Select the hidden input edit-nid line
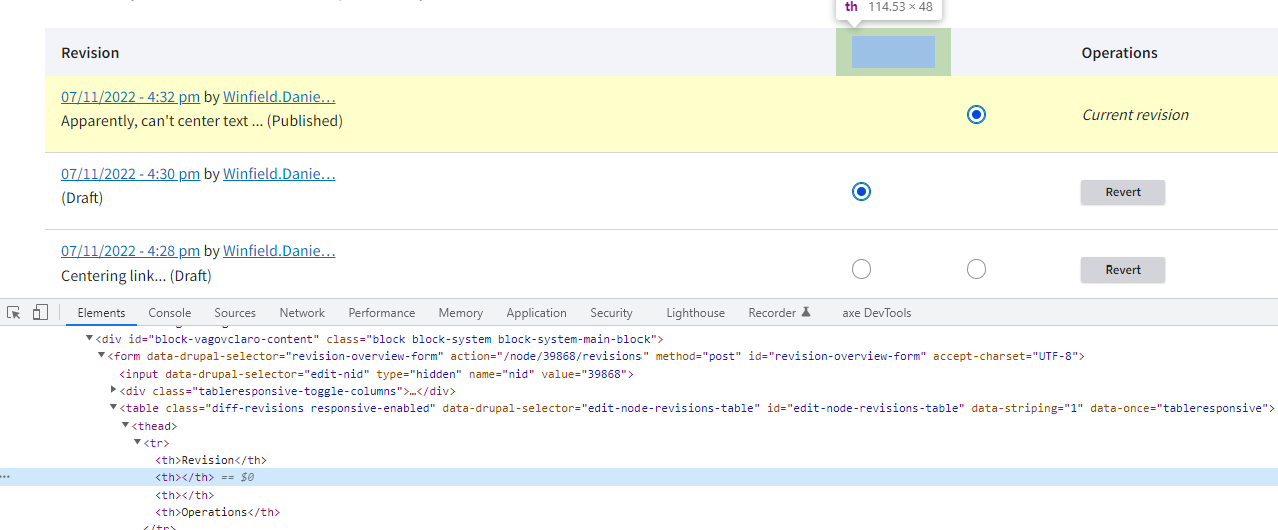1278x530 pixels. point(377,374)
